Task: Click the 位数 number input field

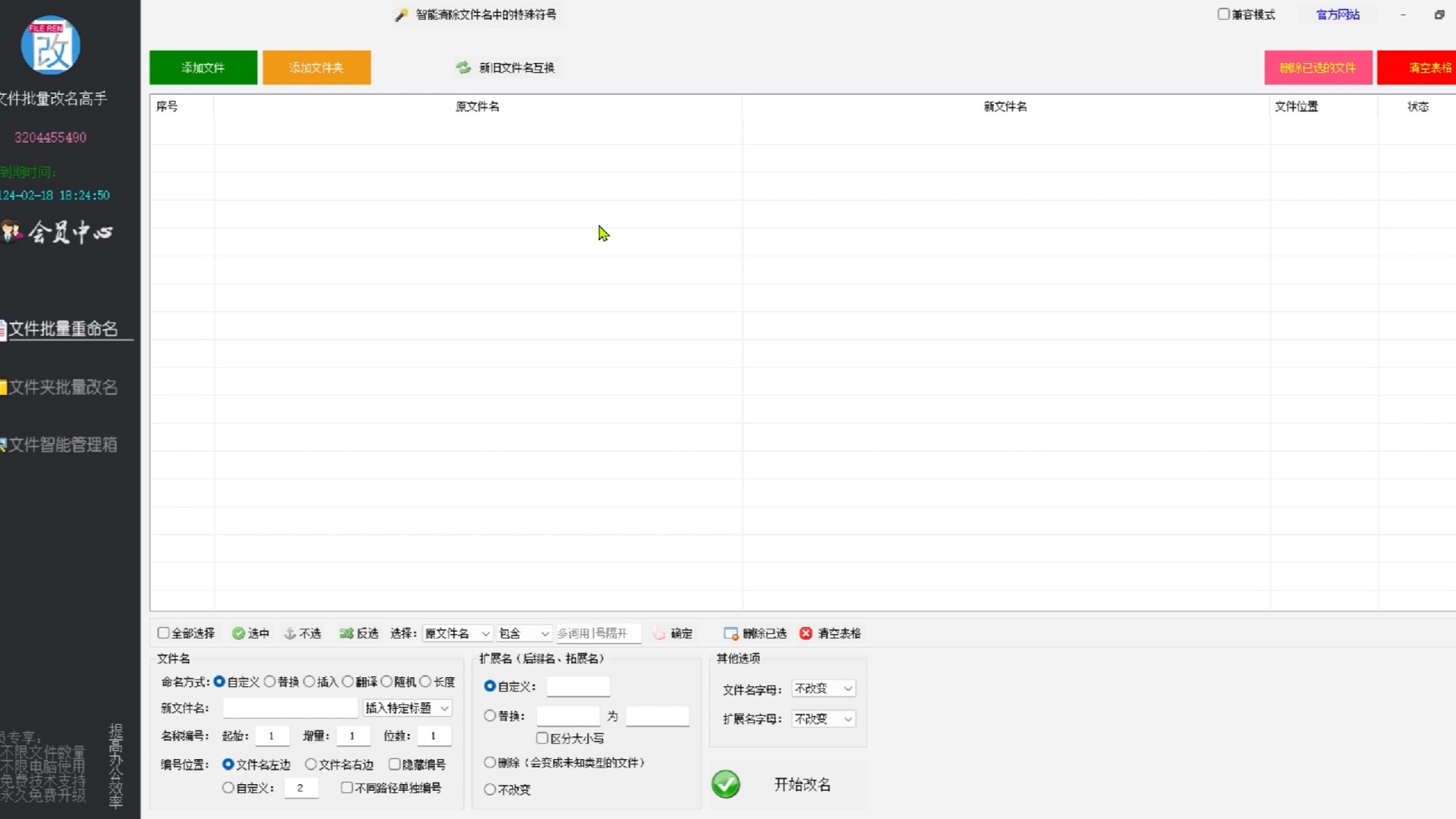Action: coord(435,736)
